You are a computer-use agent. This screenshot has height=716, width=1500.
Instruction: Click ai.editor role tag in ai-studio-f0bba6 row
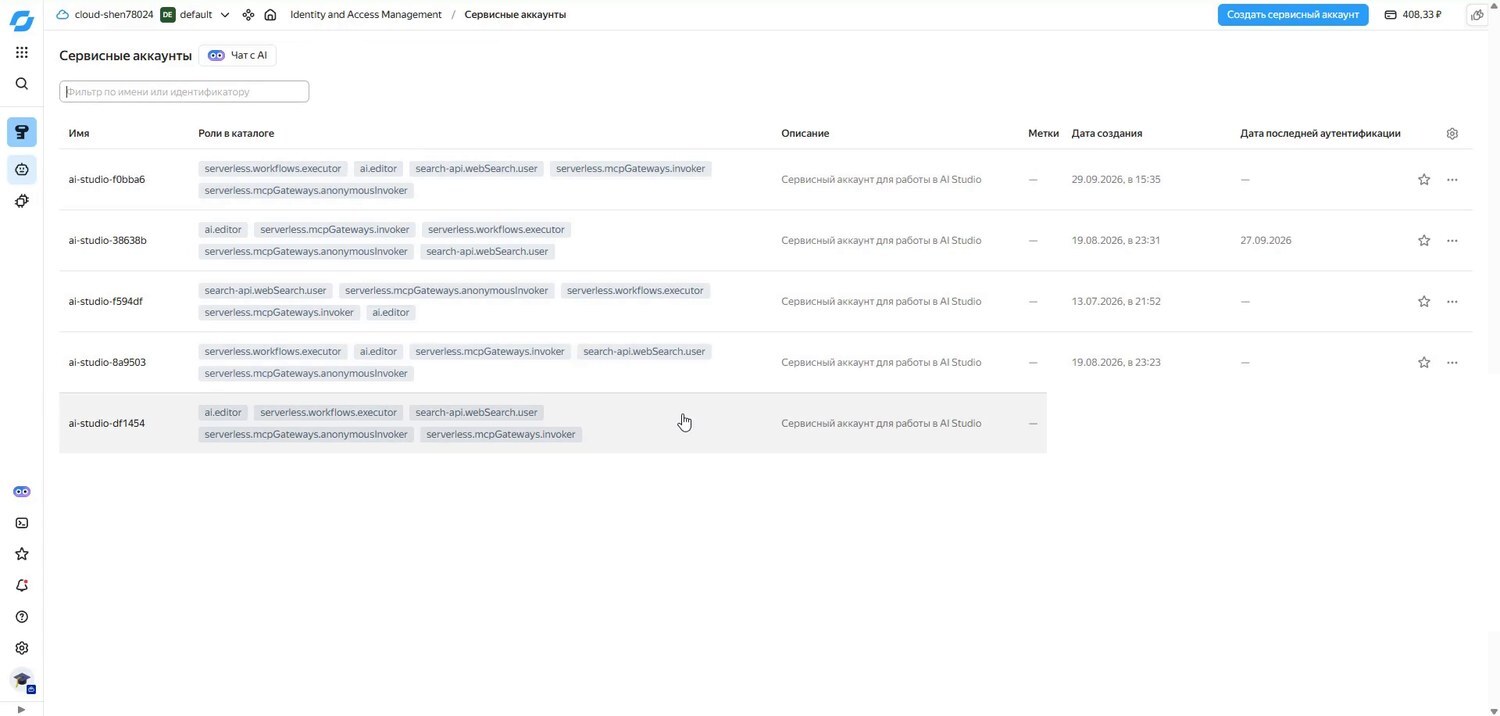[x=378, y=169]
